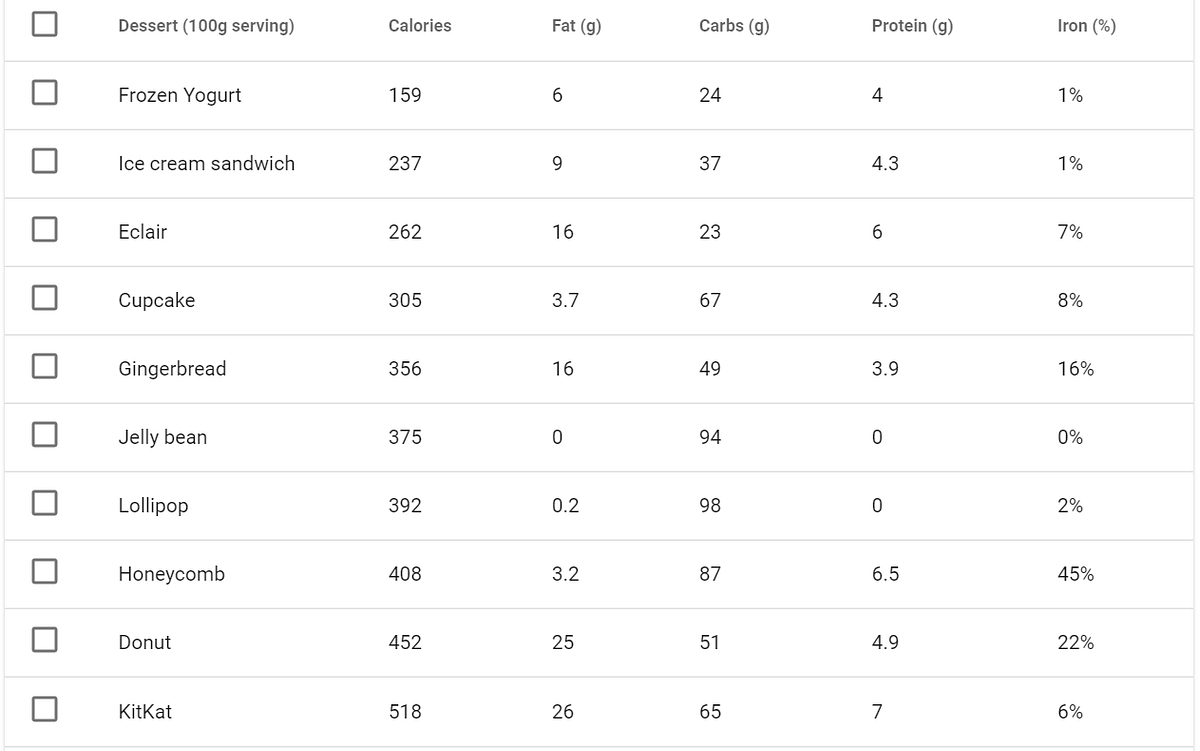The width and height of the screenshot is (1200, 751).
Task: Select the Honeycomb table row
Action: click(x=600, y=574)
